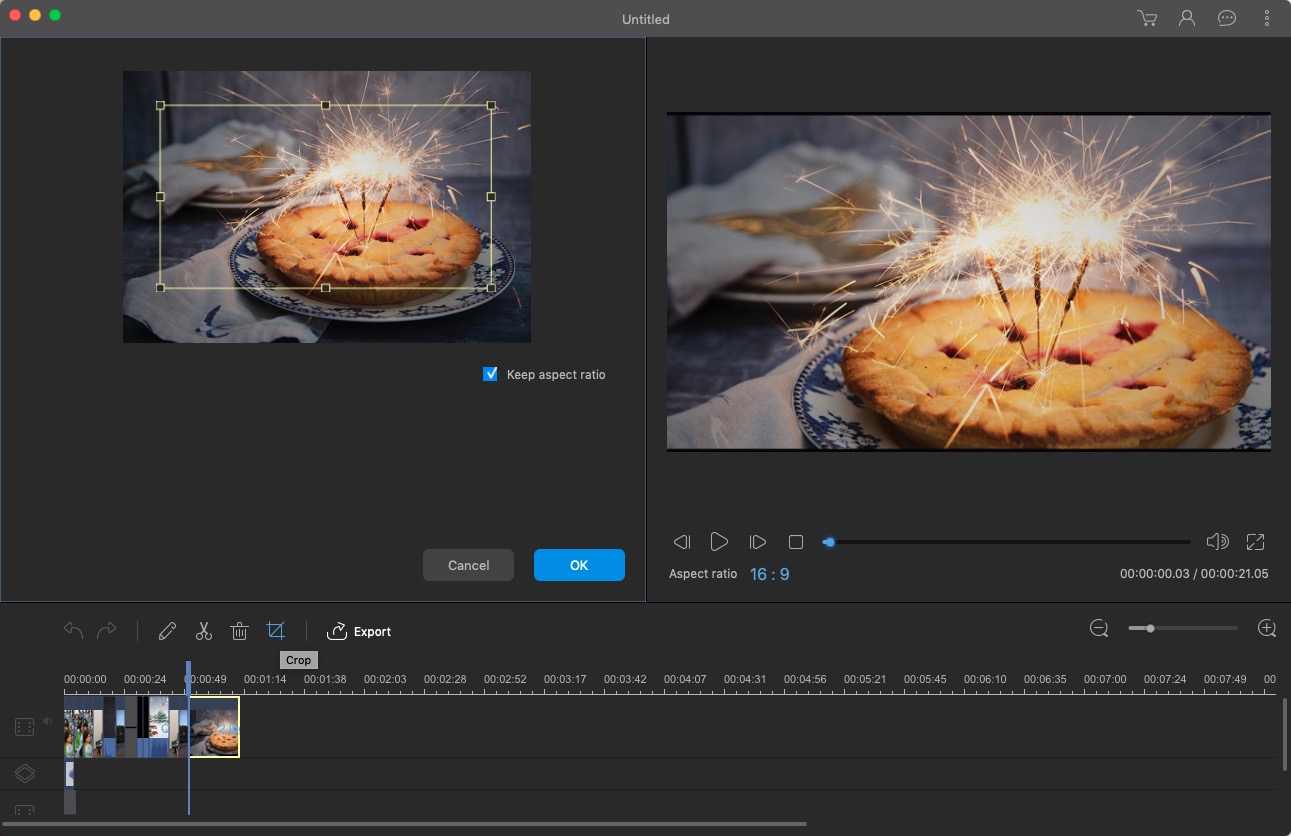Click top-right crop handle
This screenshot has height=836, width=1291.
(491, 105)
